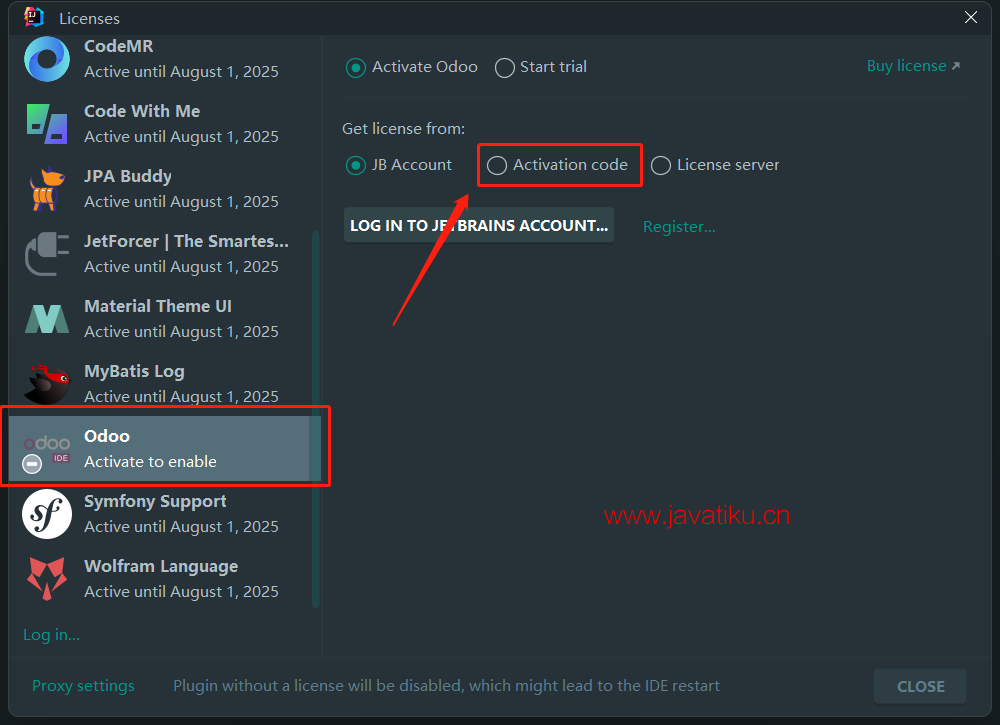Select the Activate Odoo radio button
This screenshot has width=1000, height=725.
412,67
